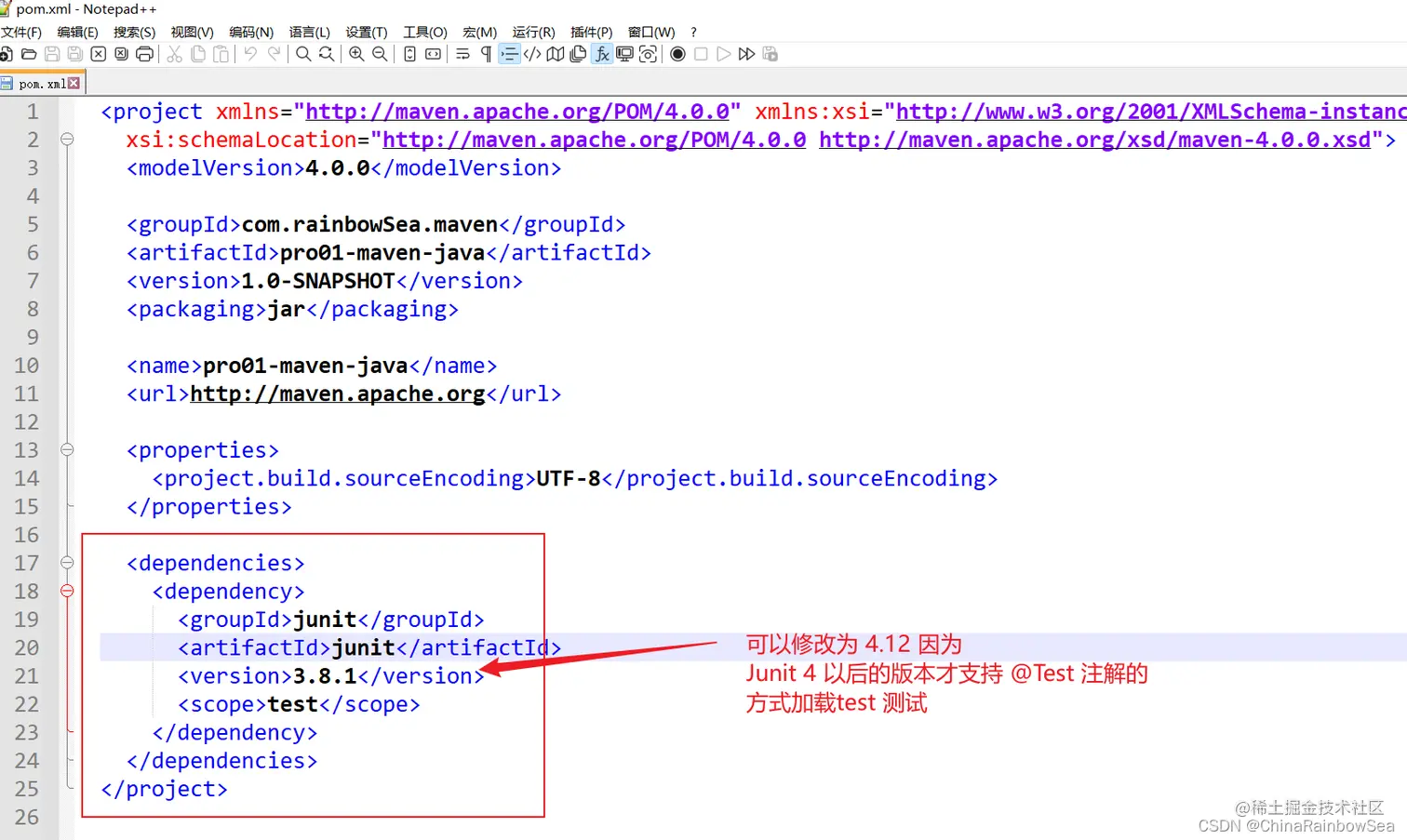Click the Save Recorded Macro icon
The image size is (1407, 840).
click(770, 54)
